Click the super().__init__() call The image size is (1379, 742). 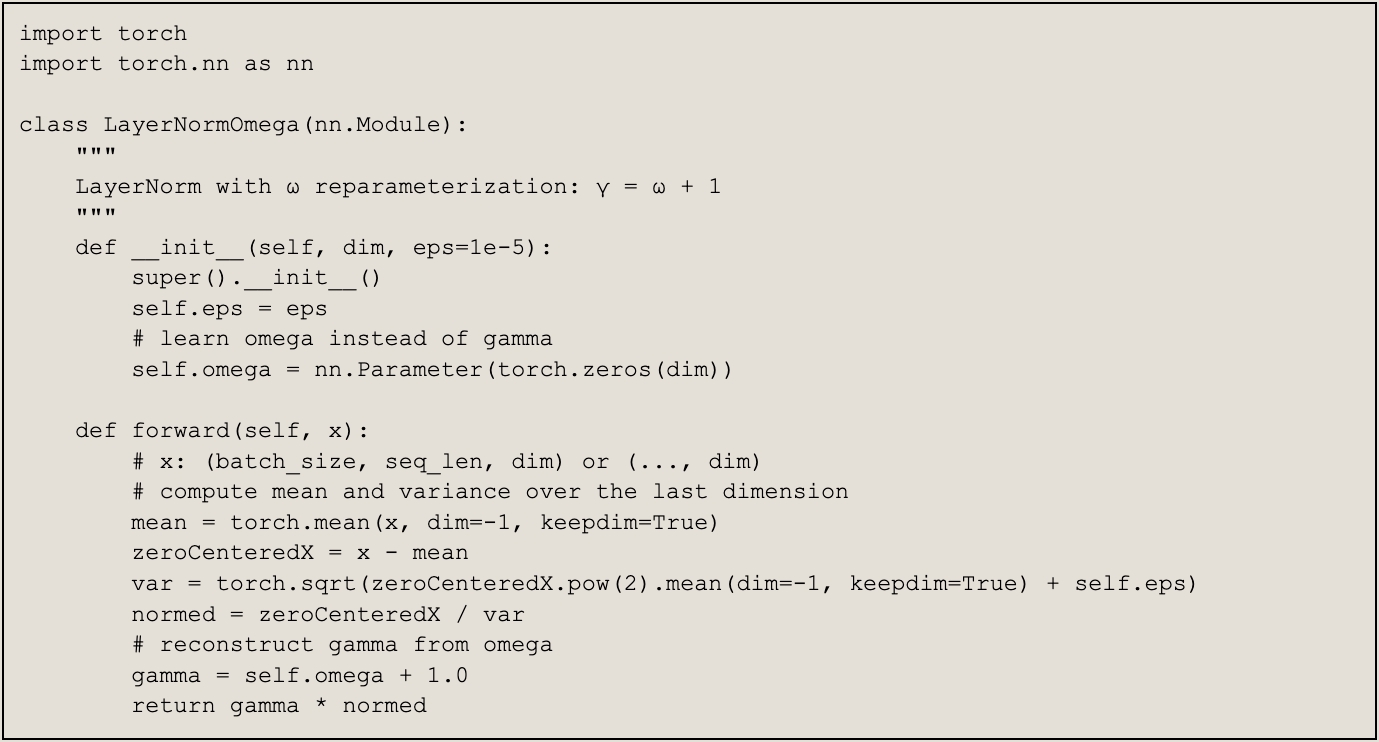click(256, 278)
